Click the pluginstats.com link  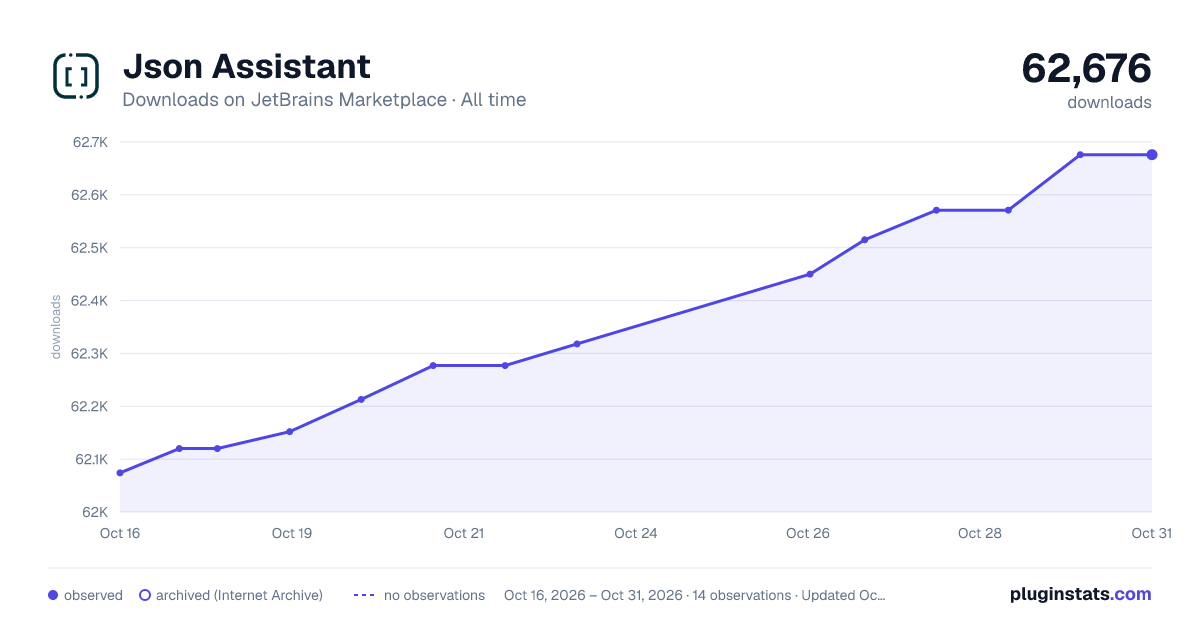1080,594
